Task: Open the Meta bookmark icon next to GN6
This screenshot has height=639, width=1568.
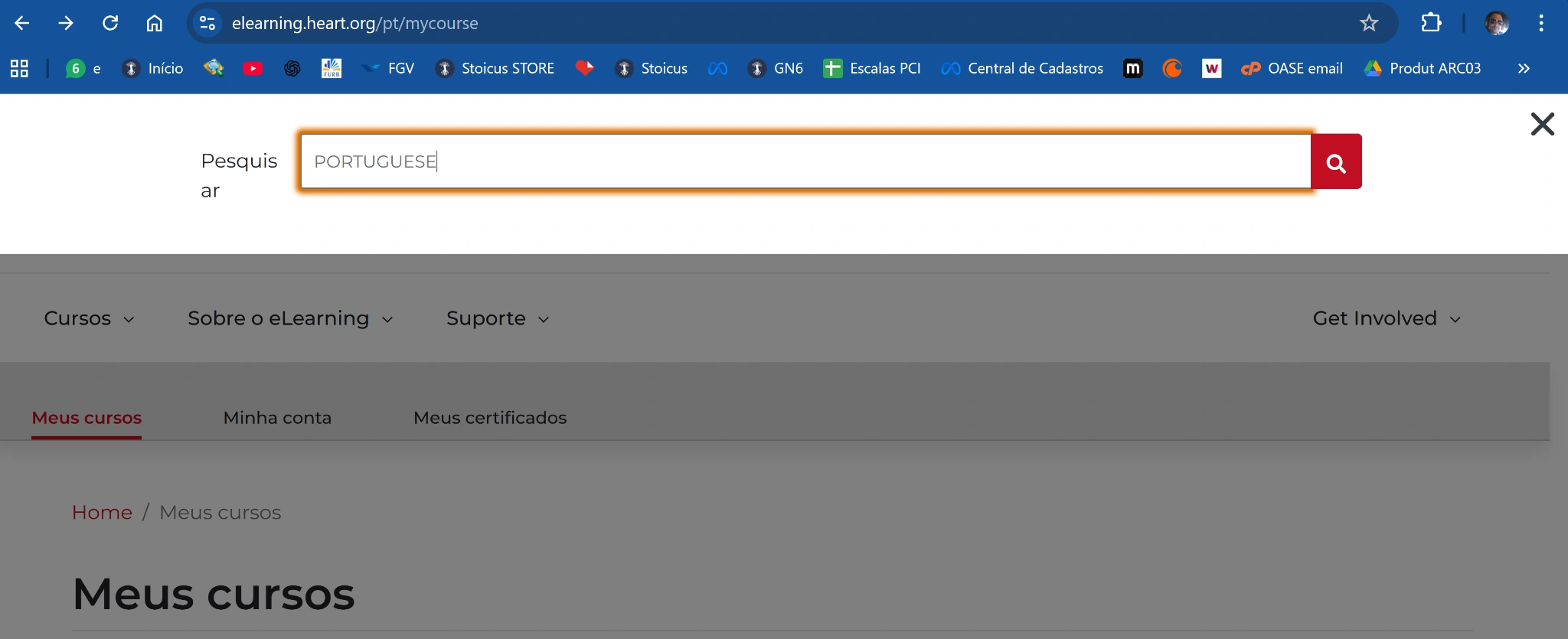Action: coord(717,68)
